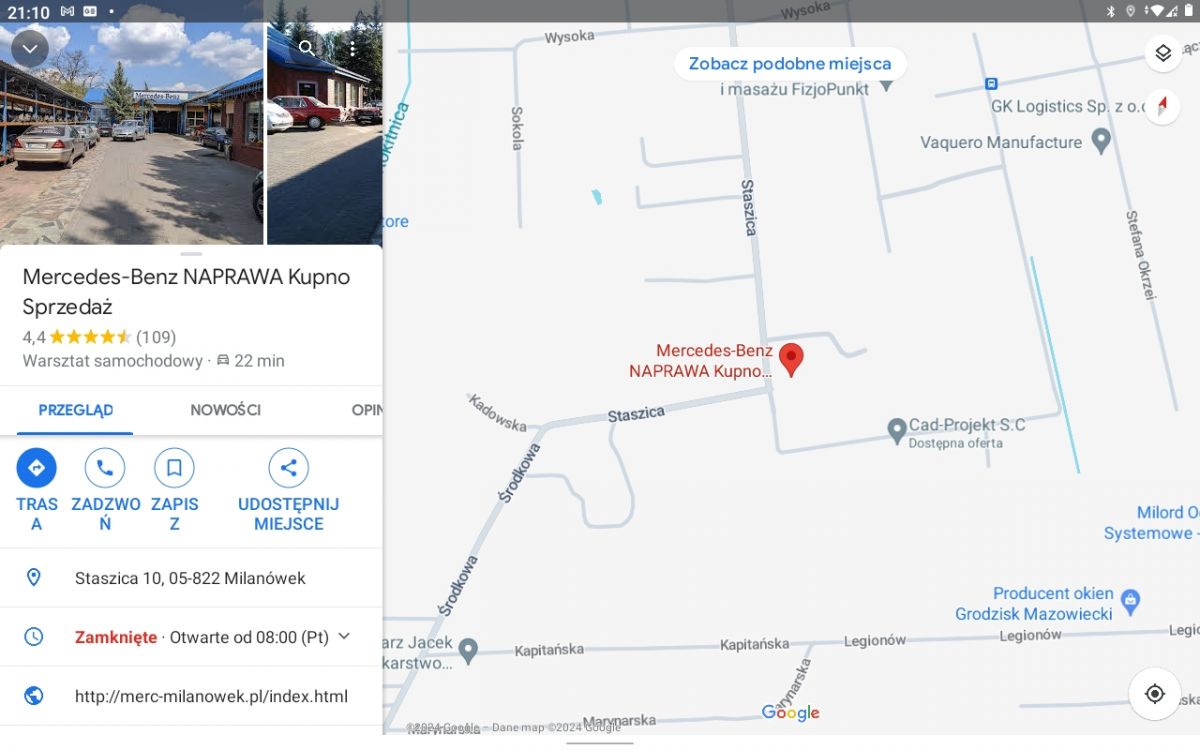Switch to the Nowości tab
Screen dimensions: 1200x750
click(x=225, y=410)
